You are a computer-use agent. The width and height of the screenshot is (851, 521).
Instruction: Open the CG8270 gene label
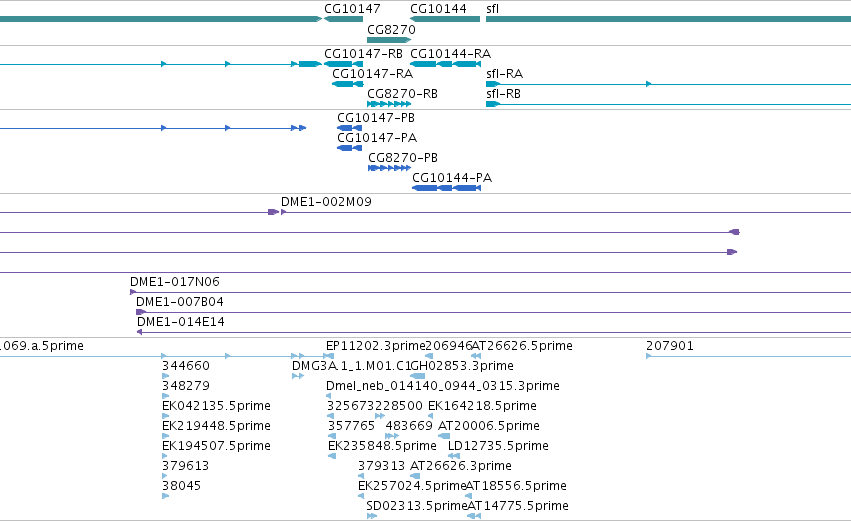(391, 29)
